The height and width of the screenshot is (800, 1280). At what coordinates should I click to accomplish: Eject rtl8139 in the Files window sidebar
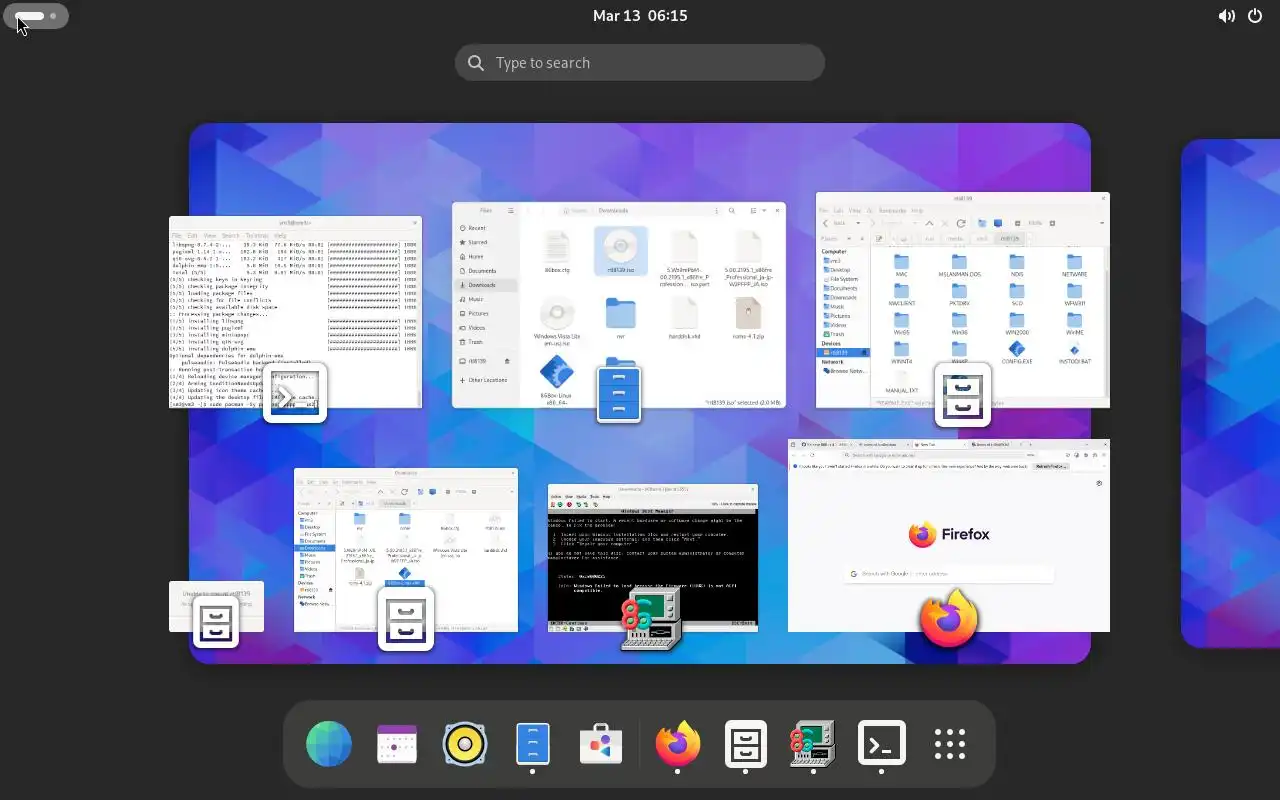pos(507,361)
